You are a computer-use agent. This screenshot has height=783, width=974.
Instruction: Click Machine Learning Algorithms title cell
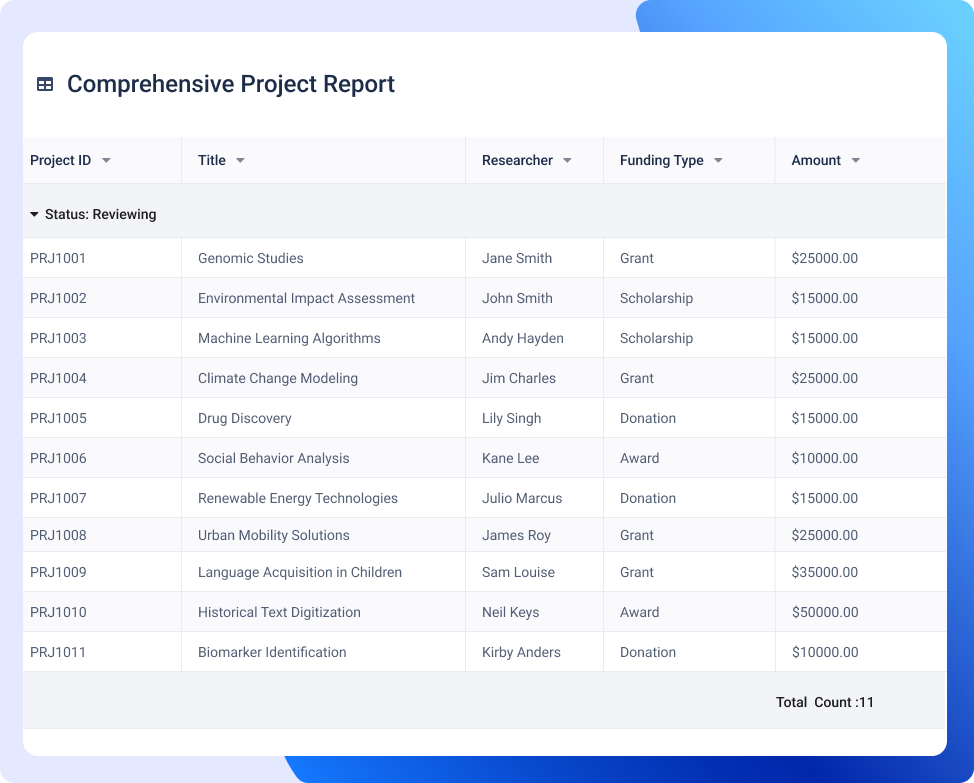pos(289,338)
